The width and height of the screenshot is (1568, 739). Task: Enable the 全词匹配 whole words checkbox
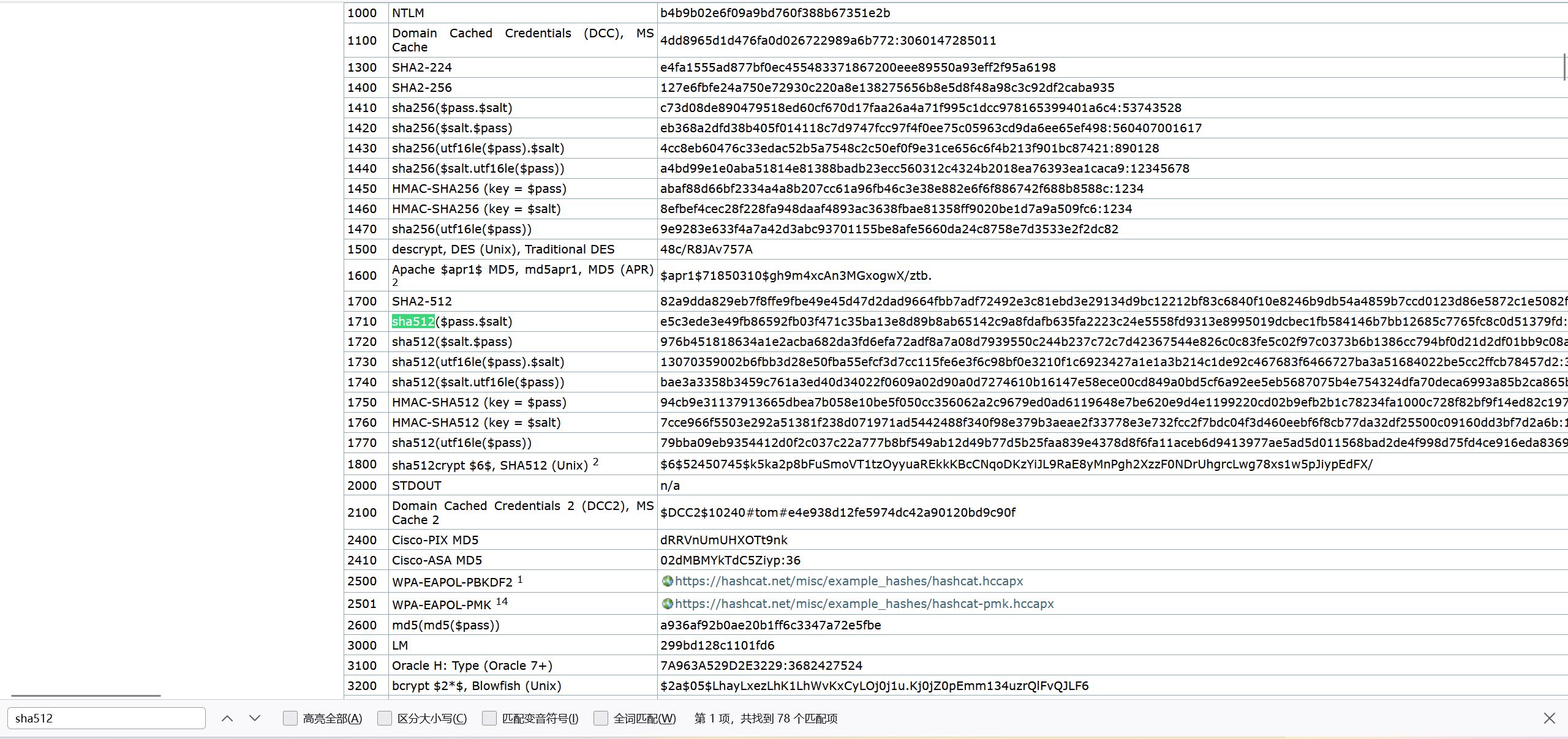(x=601, y=718)
